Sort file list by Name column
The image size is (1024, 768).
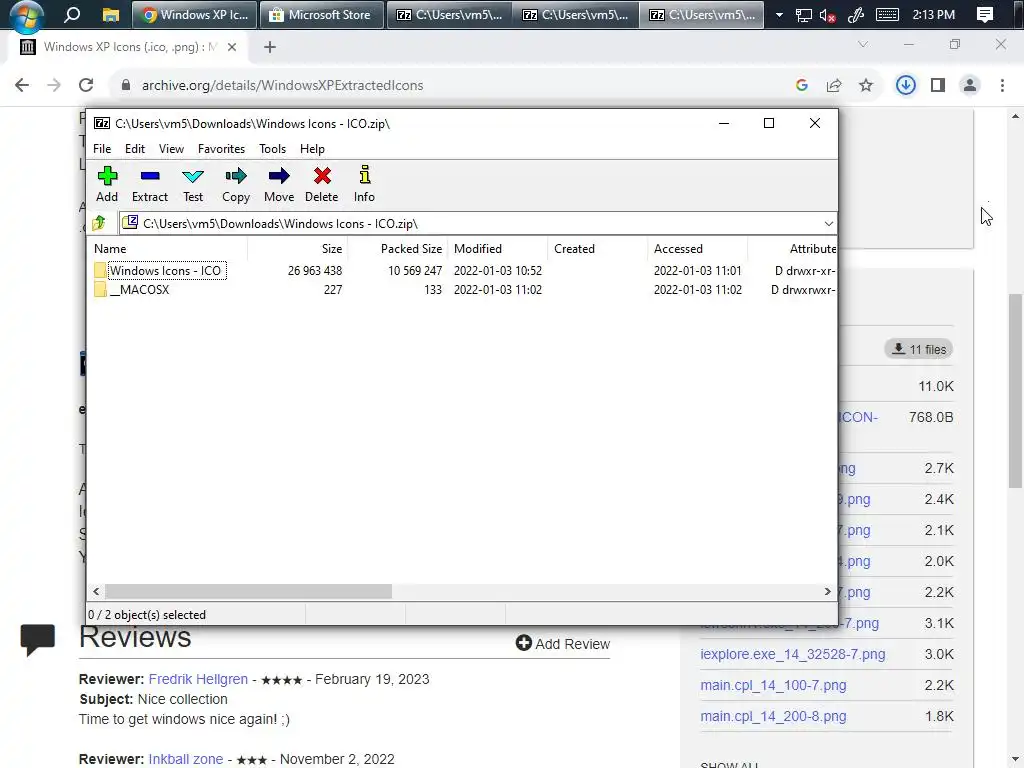(167, 249)
